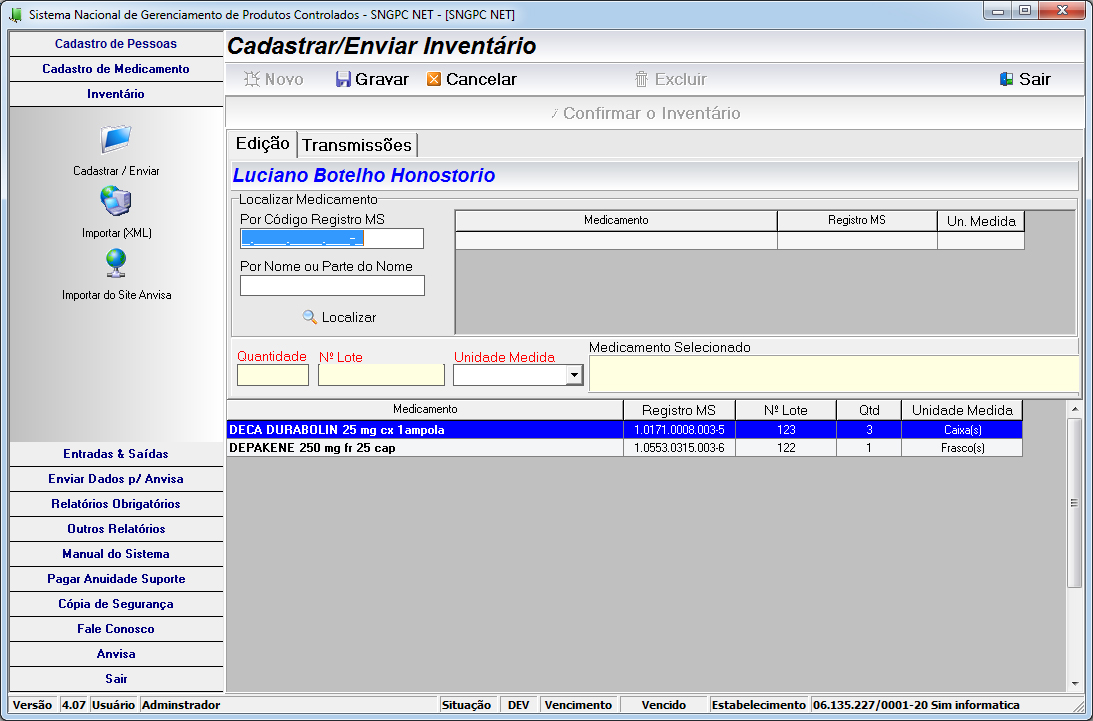
Task: Click the Cópia de Segurança button
Action: [115, 604]
